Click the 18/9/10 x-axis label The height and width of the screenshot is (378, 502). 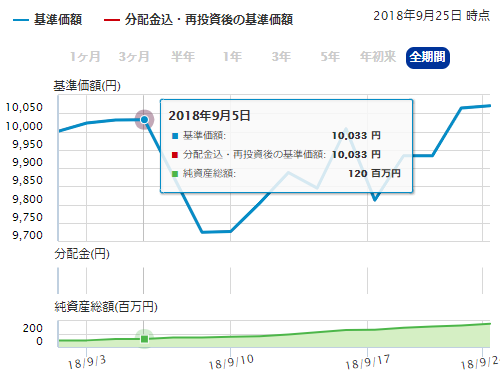tap(231, 362)
